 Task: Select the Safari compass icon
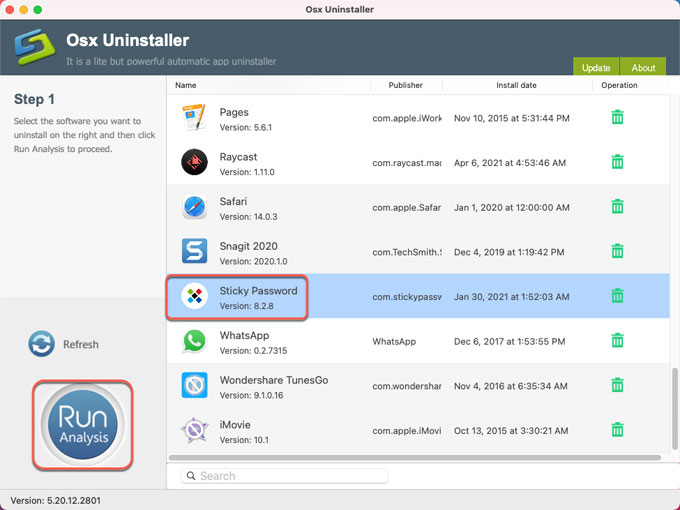(194, 207)
